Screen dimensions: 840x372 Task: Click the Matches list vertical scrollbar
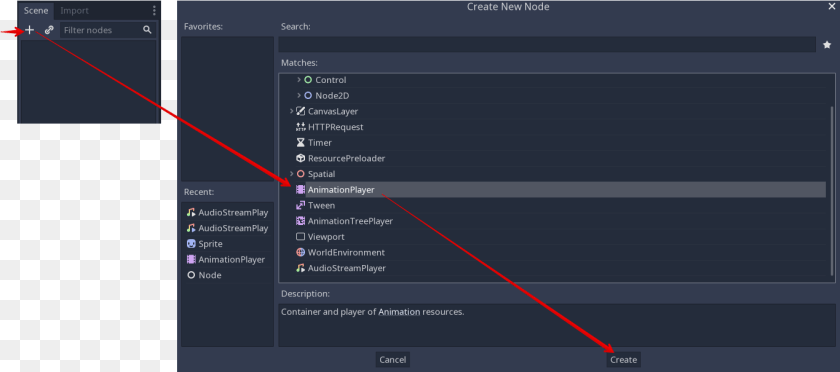click(831, 190)
